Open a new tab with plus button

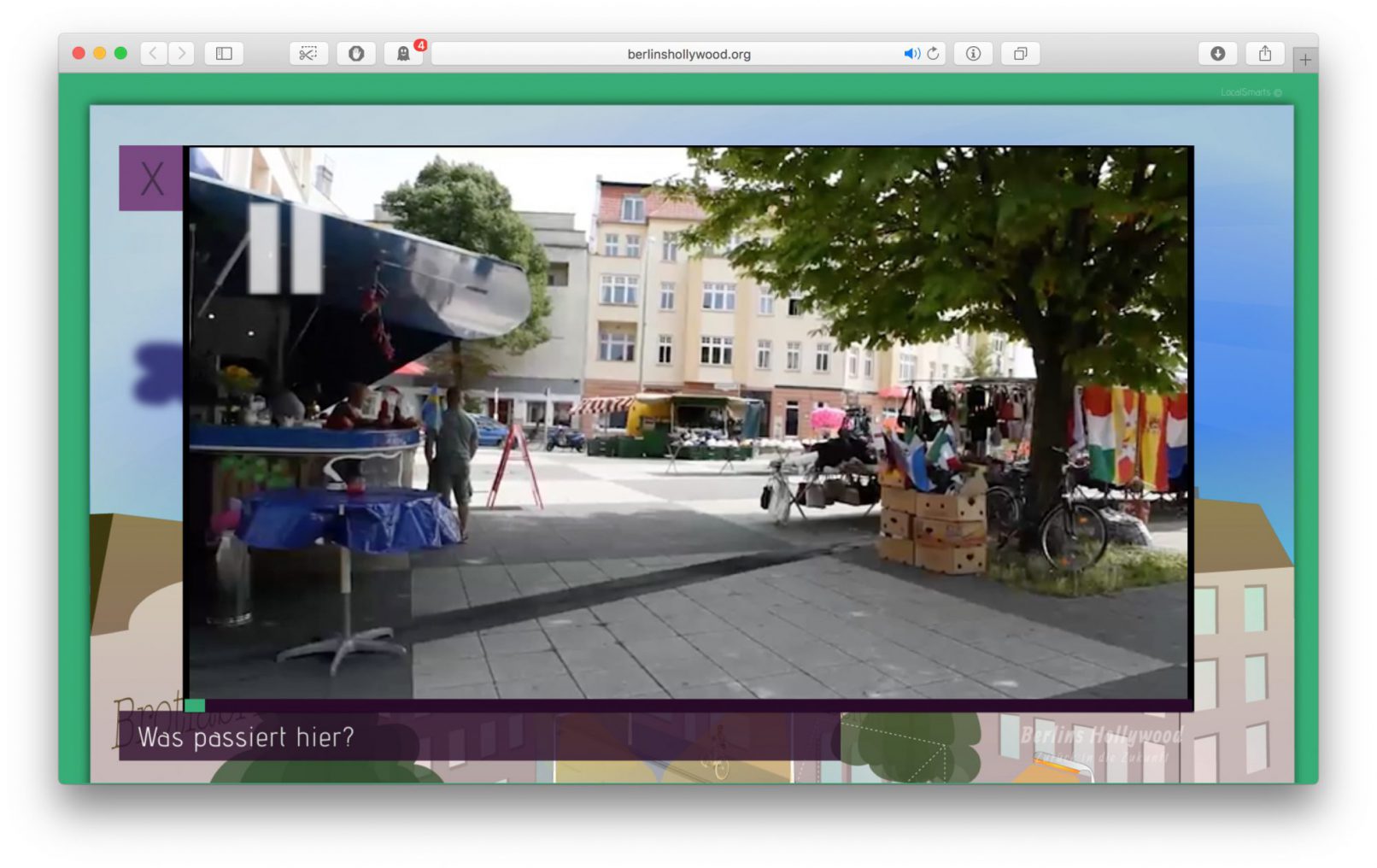pyautogui.click(x=1304, y=60)
